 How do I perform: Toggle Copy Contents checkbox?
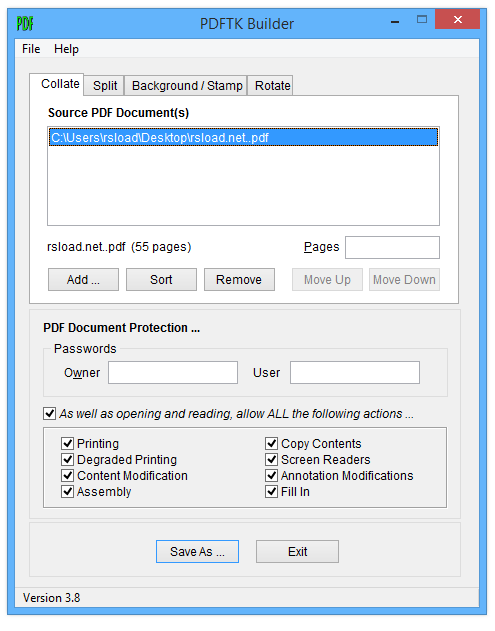[x=272, y=443]
